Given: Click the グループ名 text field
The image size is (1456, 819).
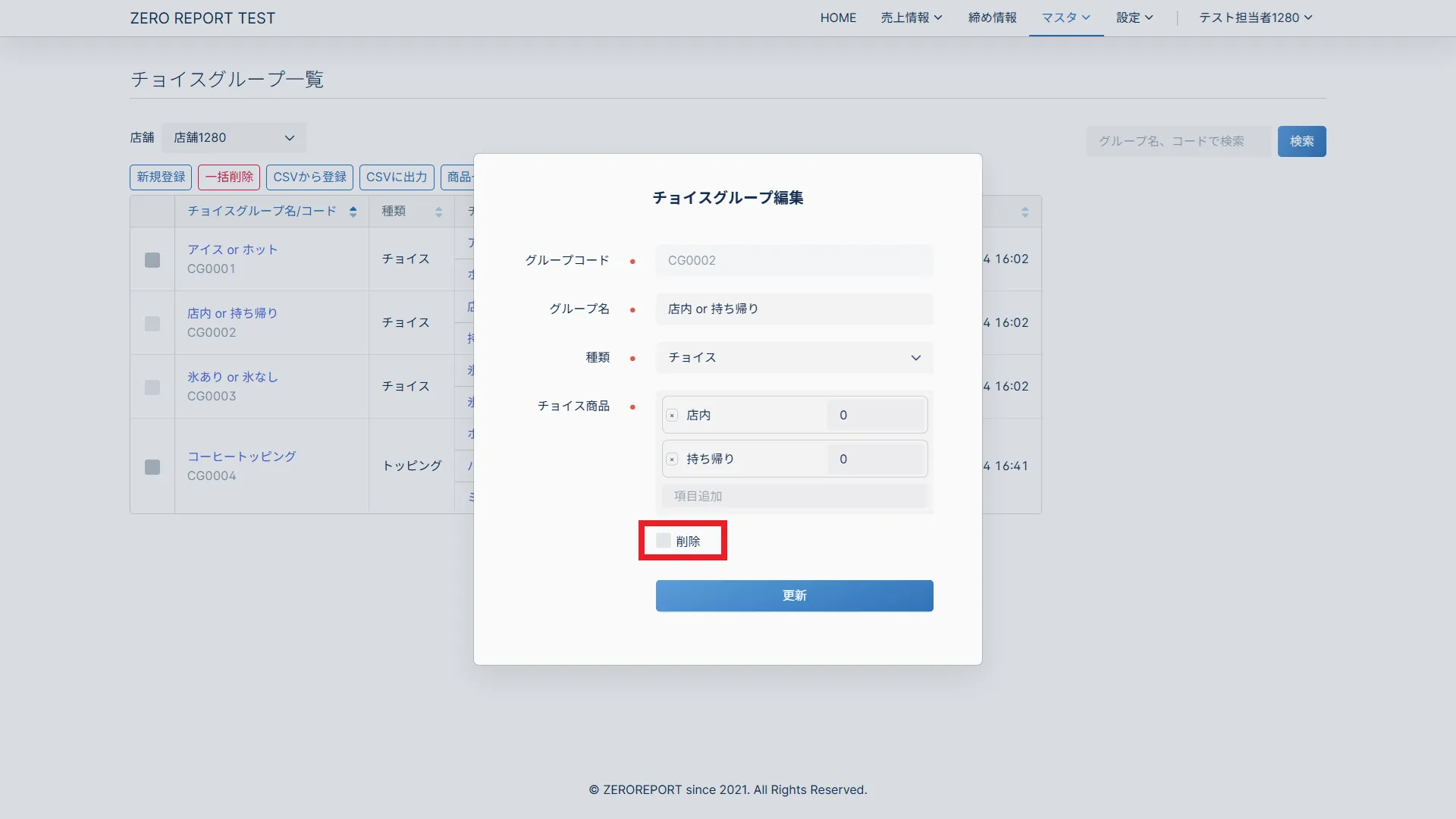Looking at the screenshot, I should 794,309.
